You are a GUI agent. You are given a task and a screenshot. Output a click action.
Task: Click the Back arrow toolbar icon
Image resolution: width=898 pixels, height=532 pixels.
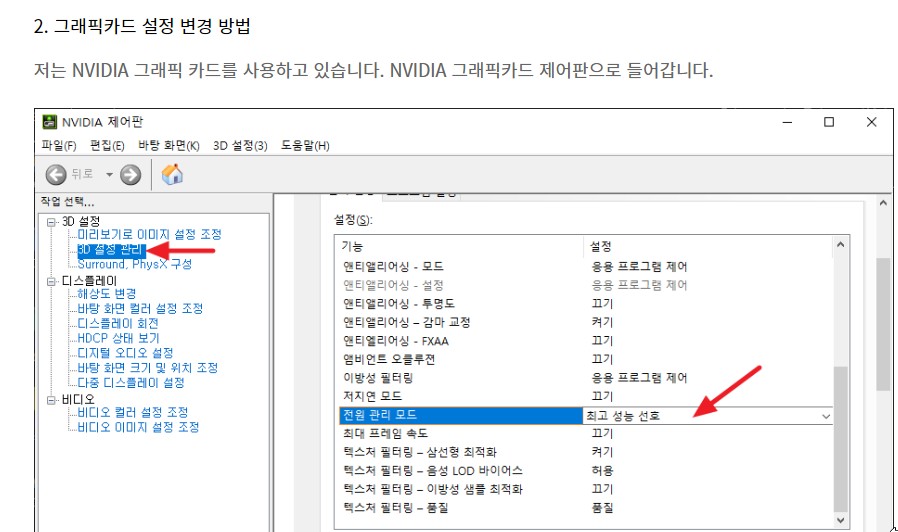pos(56,175)
